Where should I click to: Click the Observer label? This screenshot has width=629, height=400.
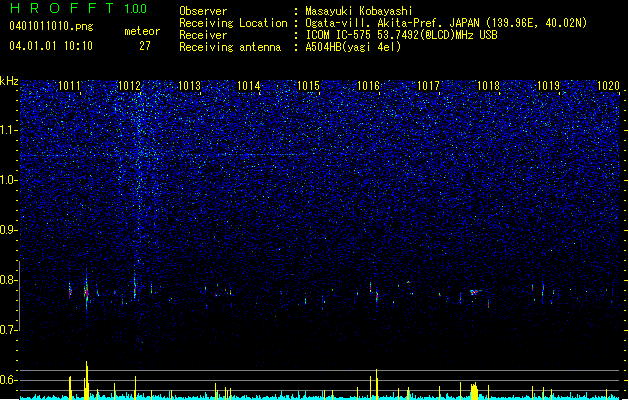pos(203,11)
